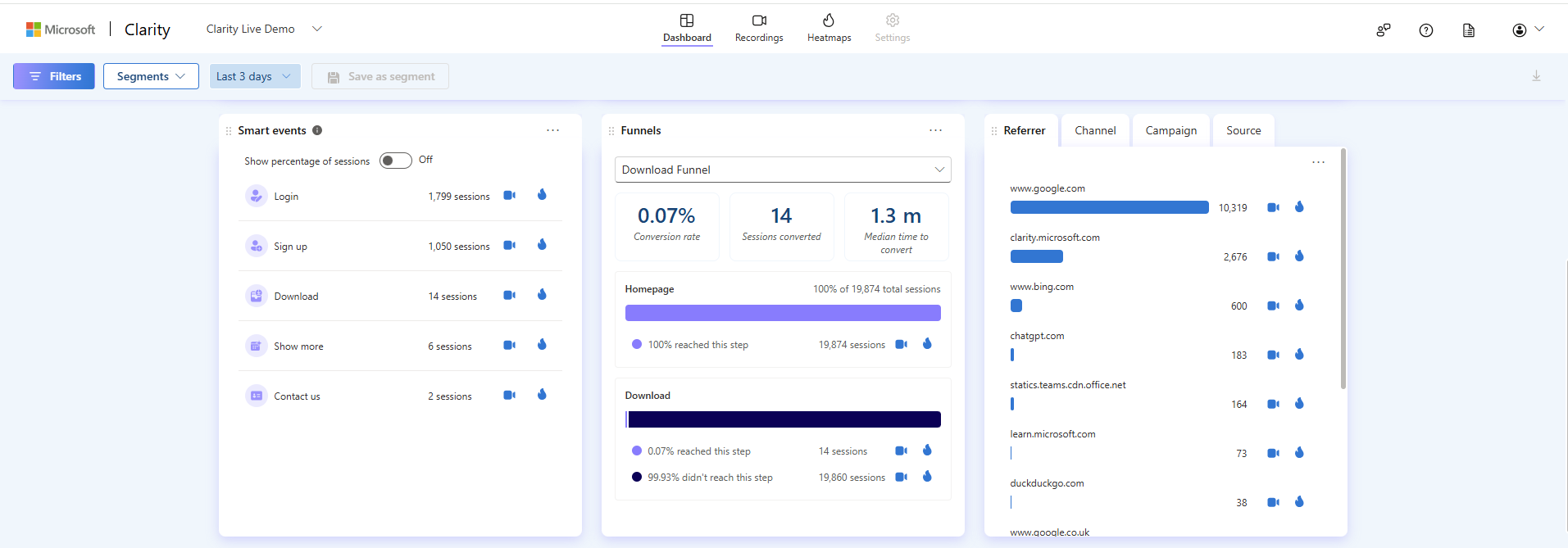
Task: Open Smart events more options menu
Action: point(553,130)
